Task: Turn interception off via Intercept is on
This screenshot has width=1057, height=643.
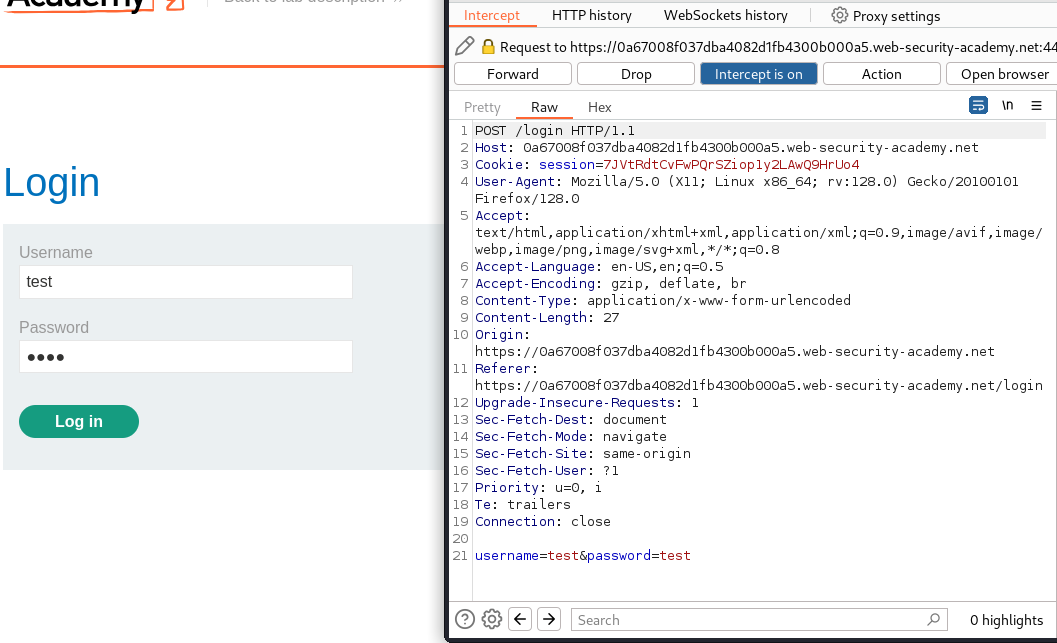Action: [758, 73]
